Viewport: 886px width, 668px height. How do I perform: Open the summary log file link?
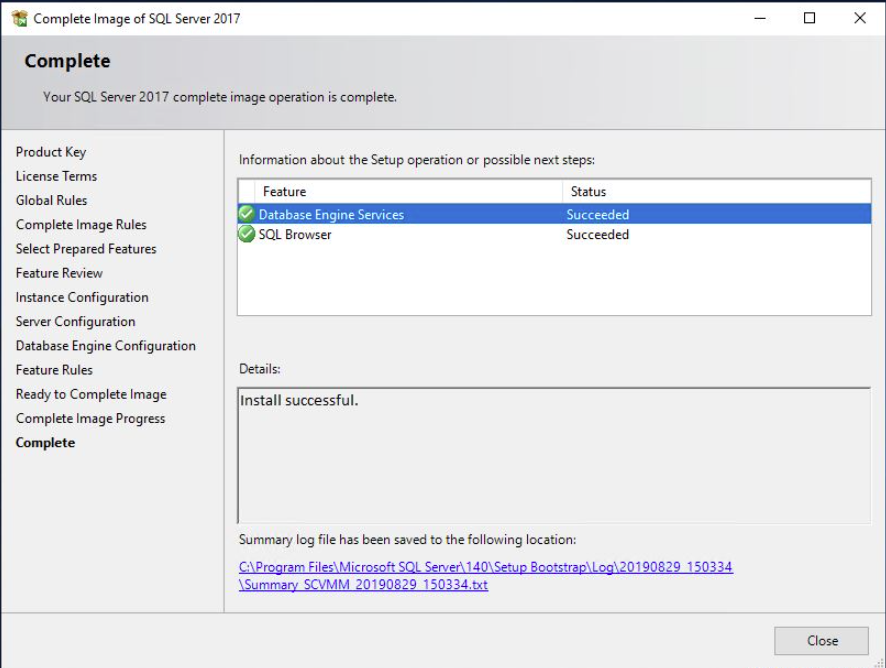click(486, 575)
